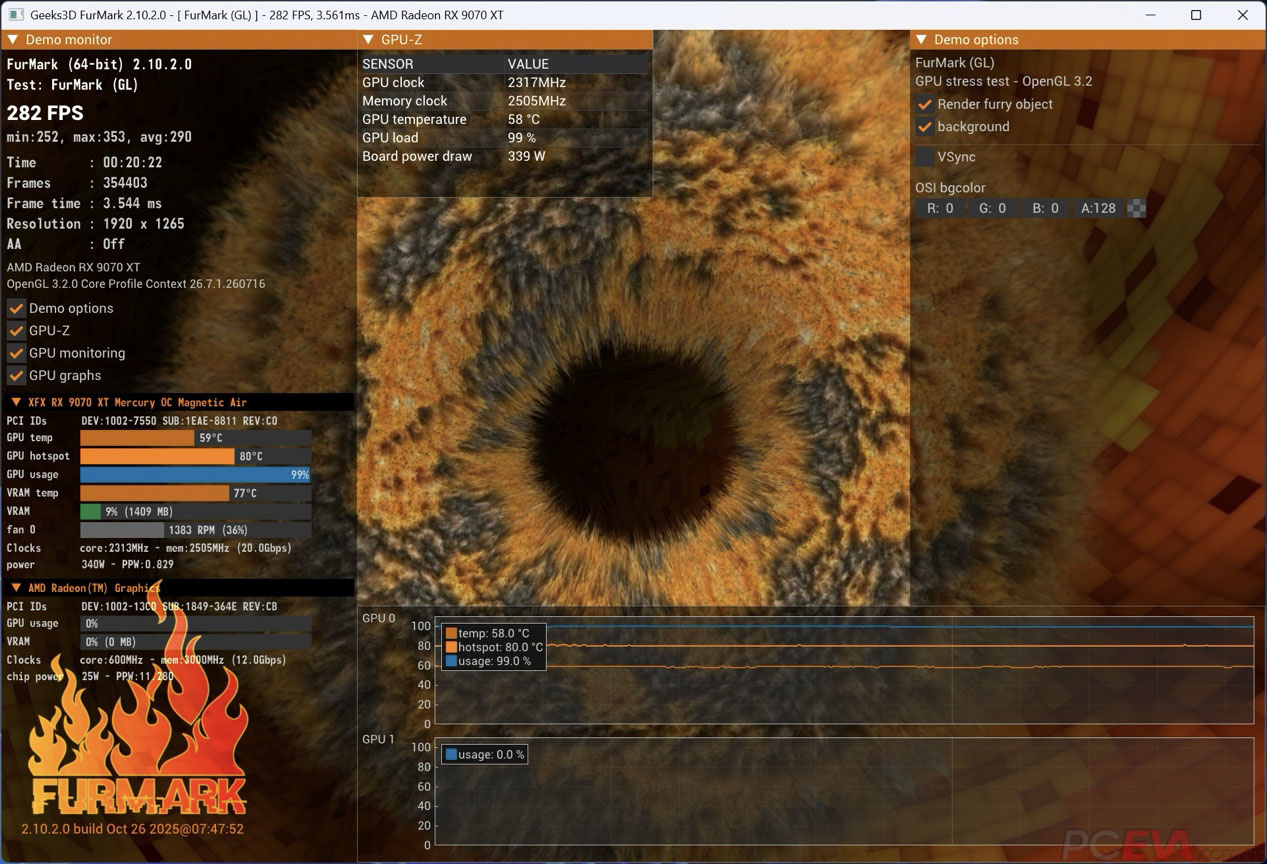This screenshot has height=864, width=1267.
Task: Click the GPU temperature 58 °C row
Action: [x=505, y=119]
